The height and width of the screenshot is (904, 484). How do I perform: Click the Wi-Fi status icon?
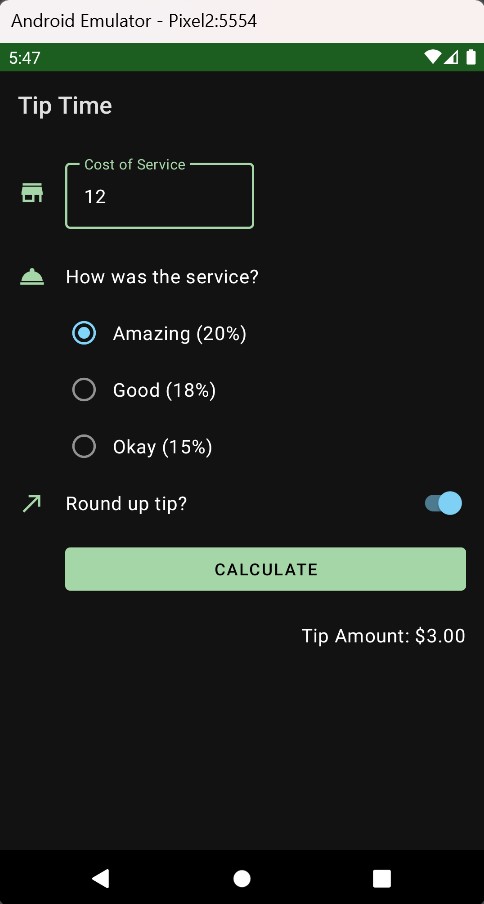point(433,56)
